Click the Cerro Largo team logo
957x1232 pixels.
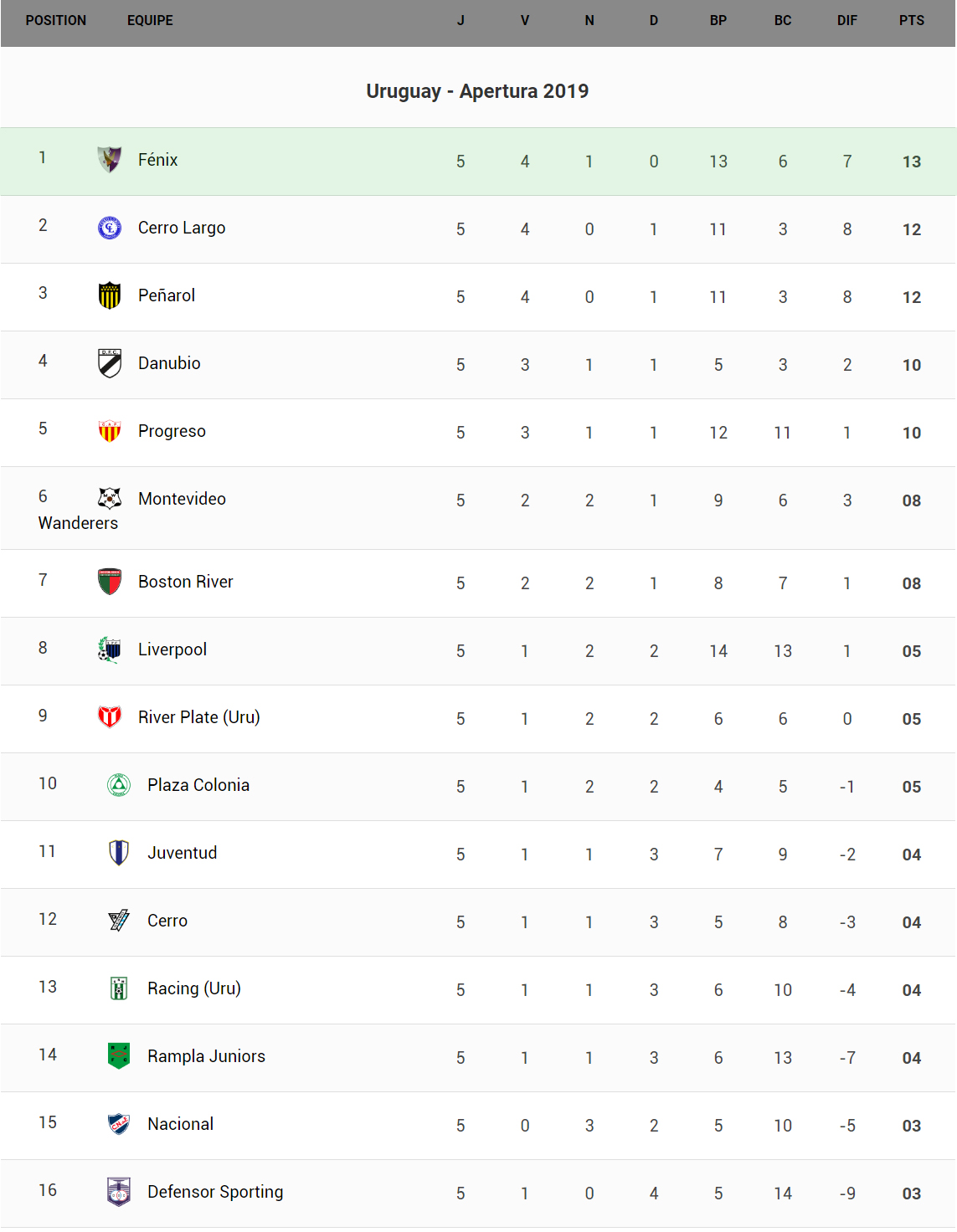110,228
